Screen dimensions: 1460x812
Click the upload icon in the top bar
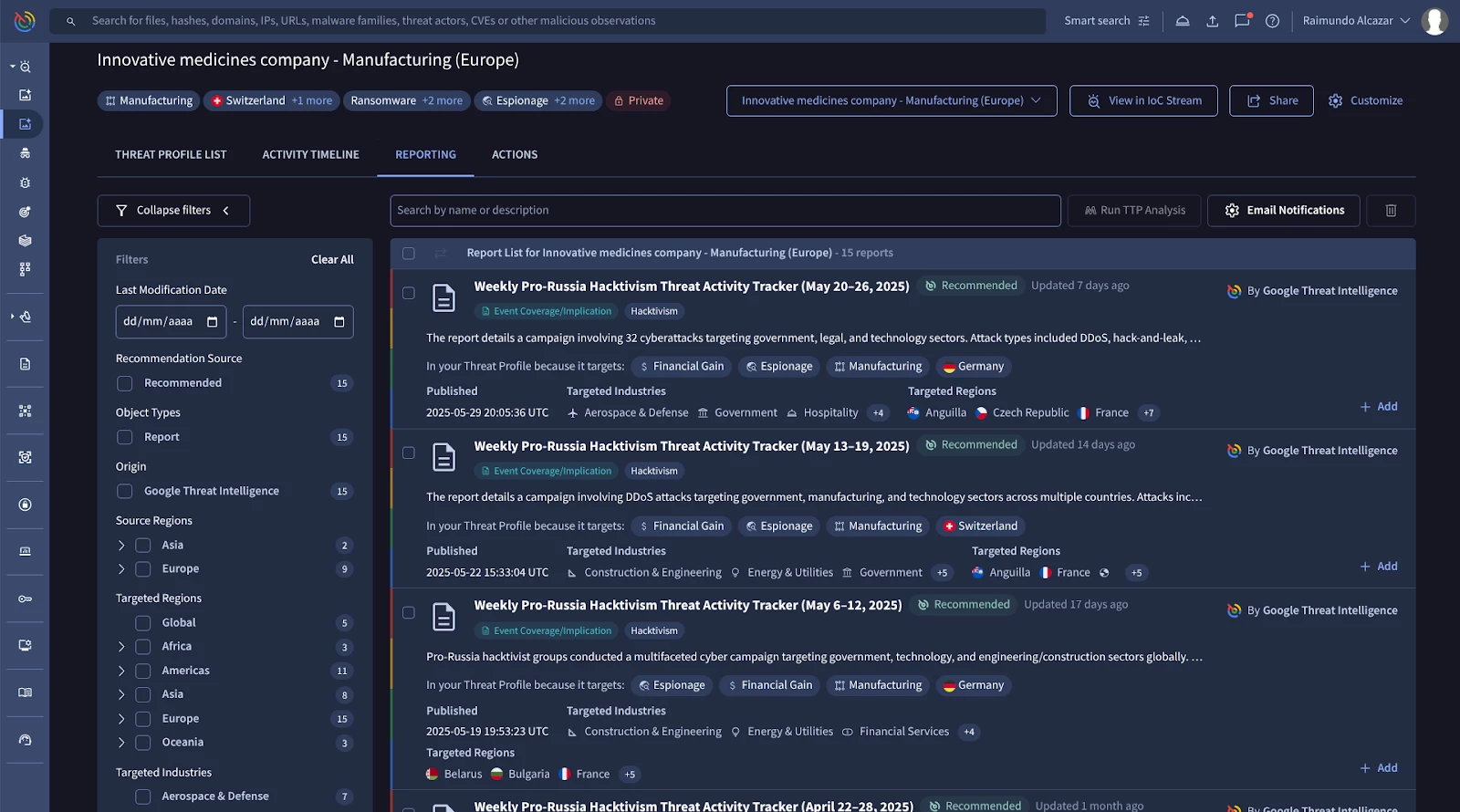click(1213, 21)
